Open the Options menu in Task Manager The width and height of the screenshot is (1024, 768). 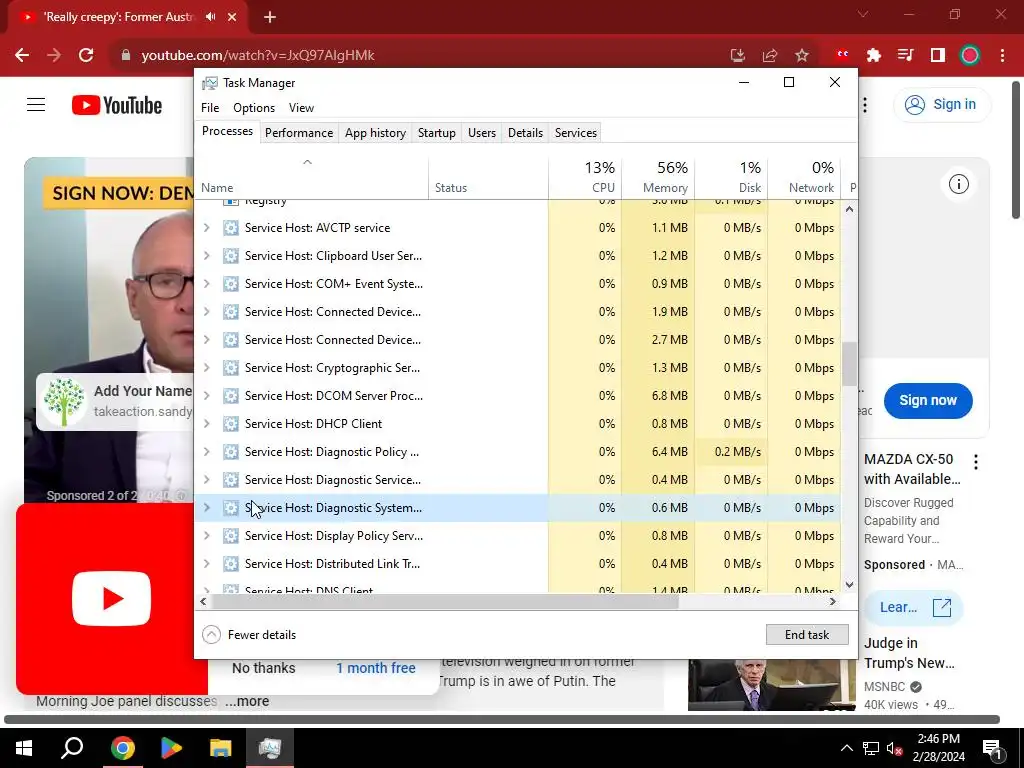click(x=253, y=108)
